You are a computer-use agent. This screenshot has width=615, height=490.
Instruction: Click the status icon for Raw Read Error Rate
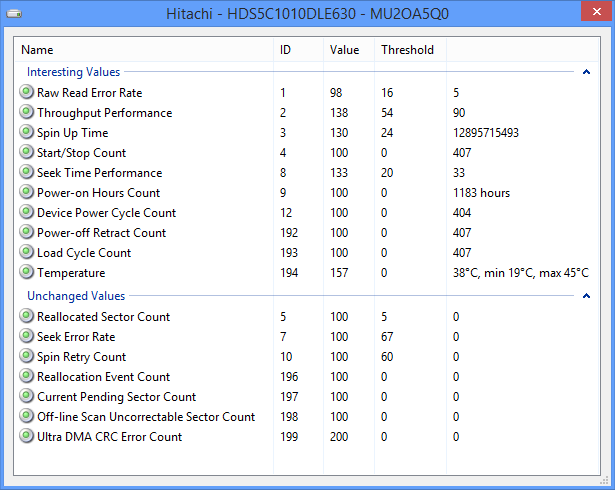click(26, 92)
